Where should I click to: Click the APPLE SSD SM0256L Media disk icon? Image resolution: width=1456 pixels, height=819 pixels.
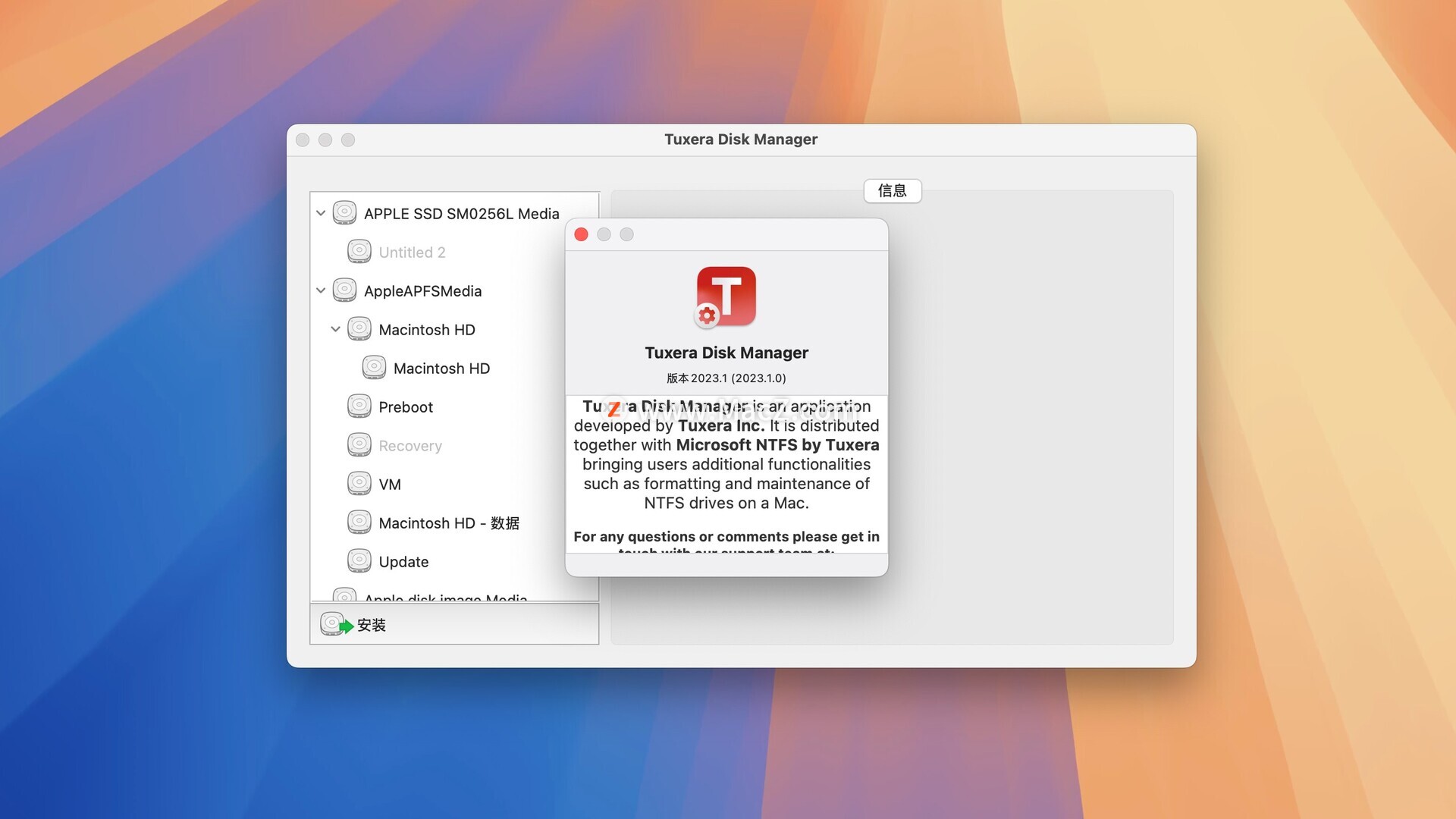(344, 213)
